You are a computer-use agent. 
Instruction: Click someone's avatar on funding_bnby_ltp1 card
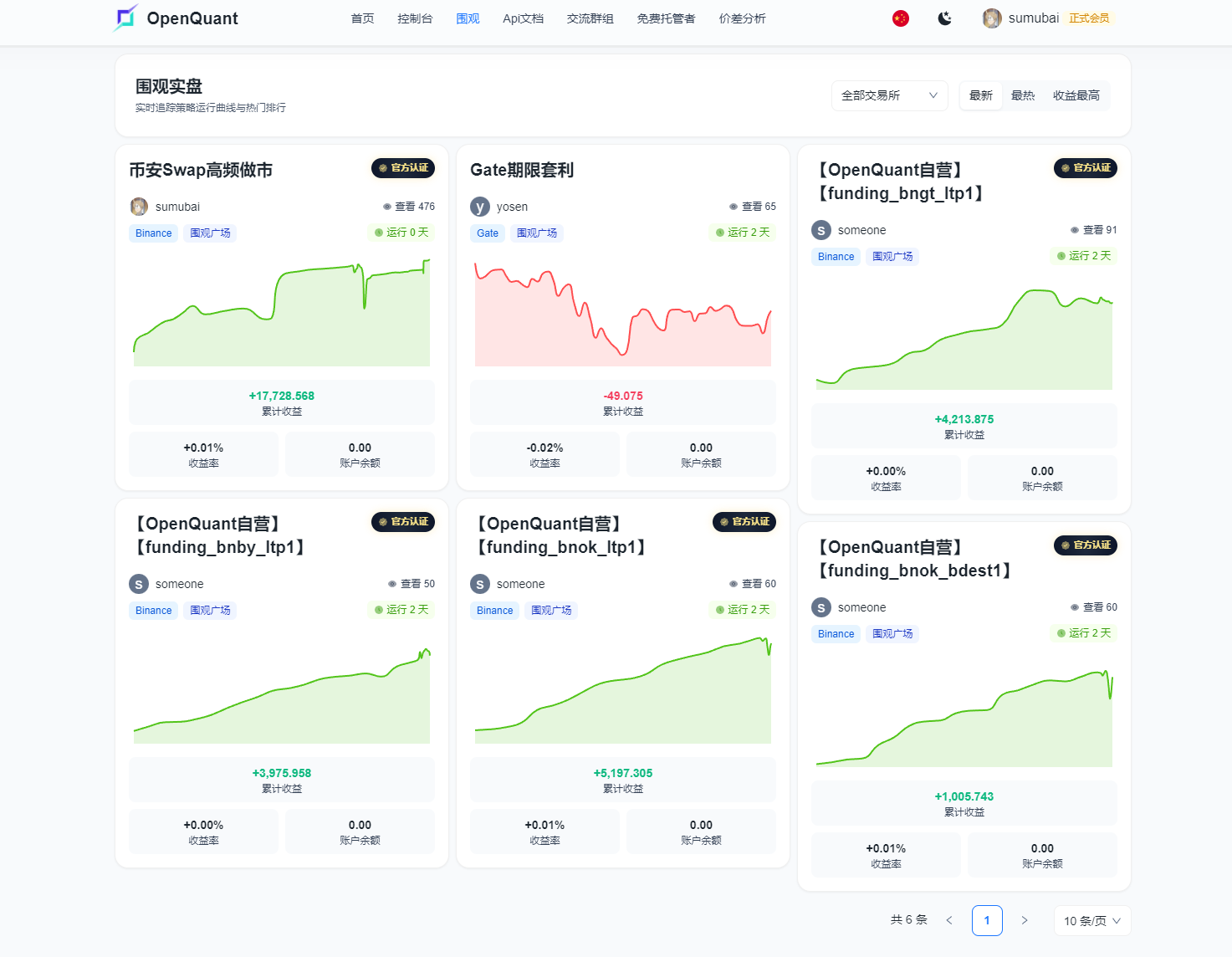(x=139, y=584)
